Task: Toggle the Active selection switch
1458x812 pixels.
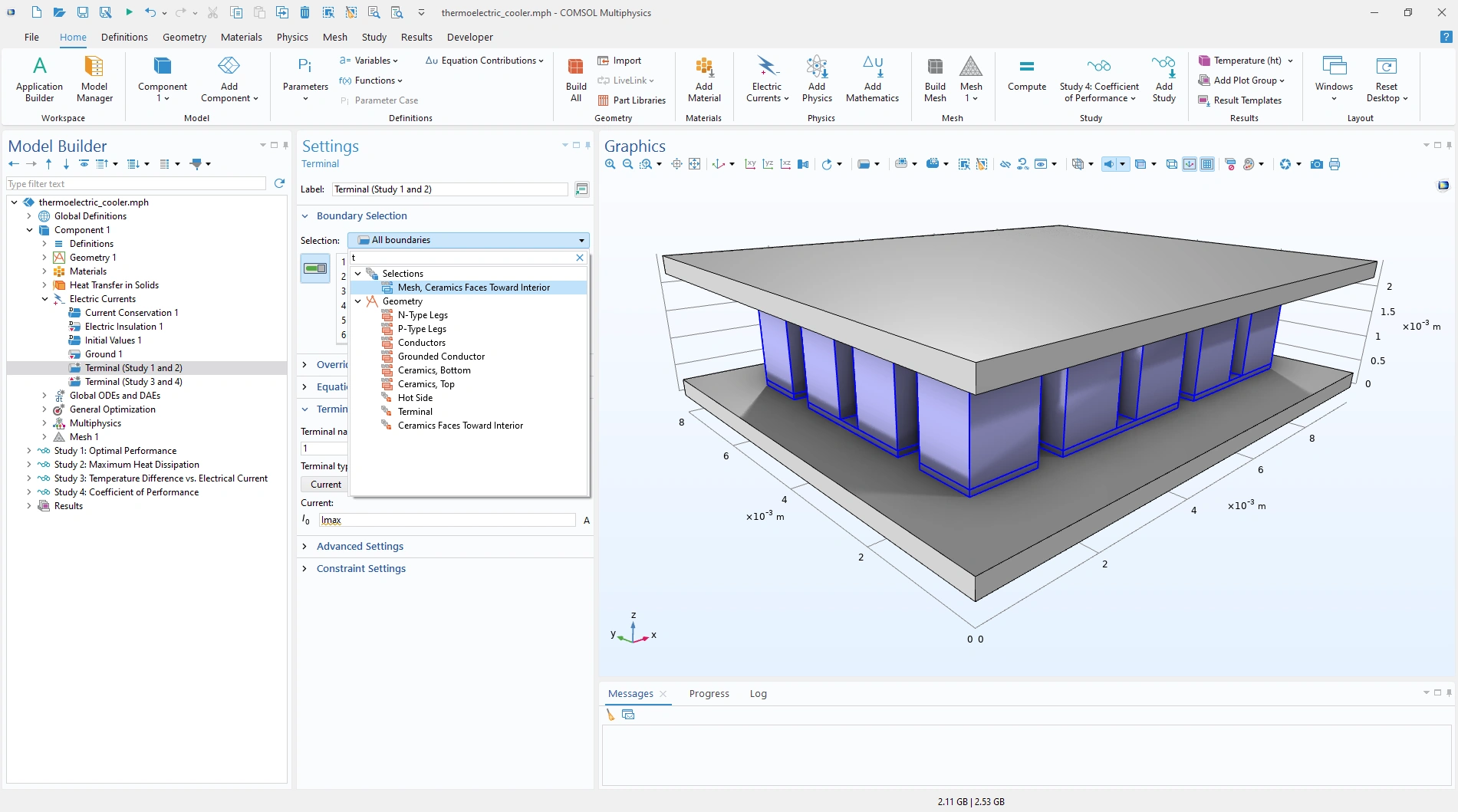Action: 315,268
